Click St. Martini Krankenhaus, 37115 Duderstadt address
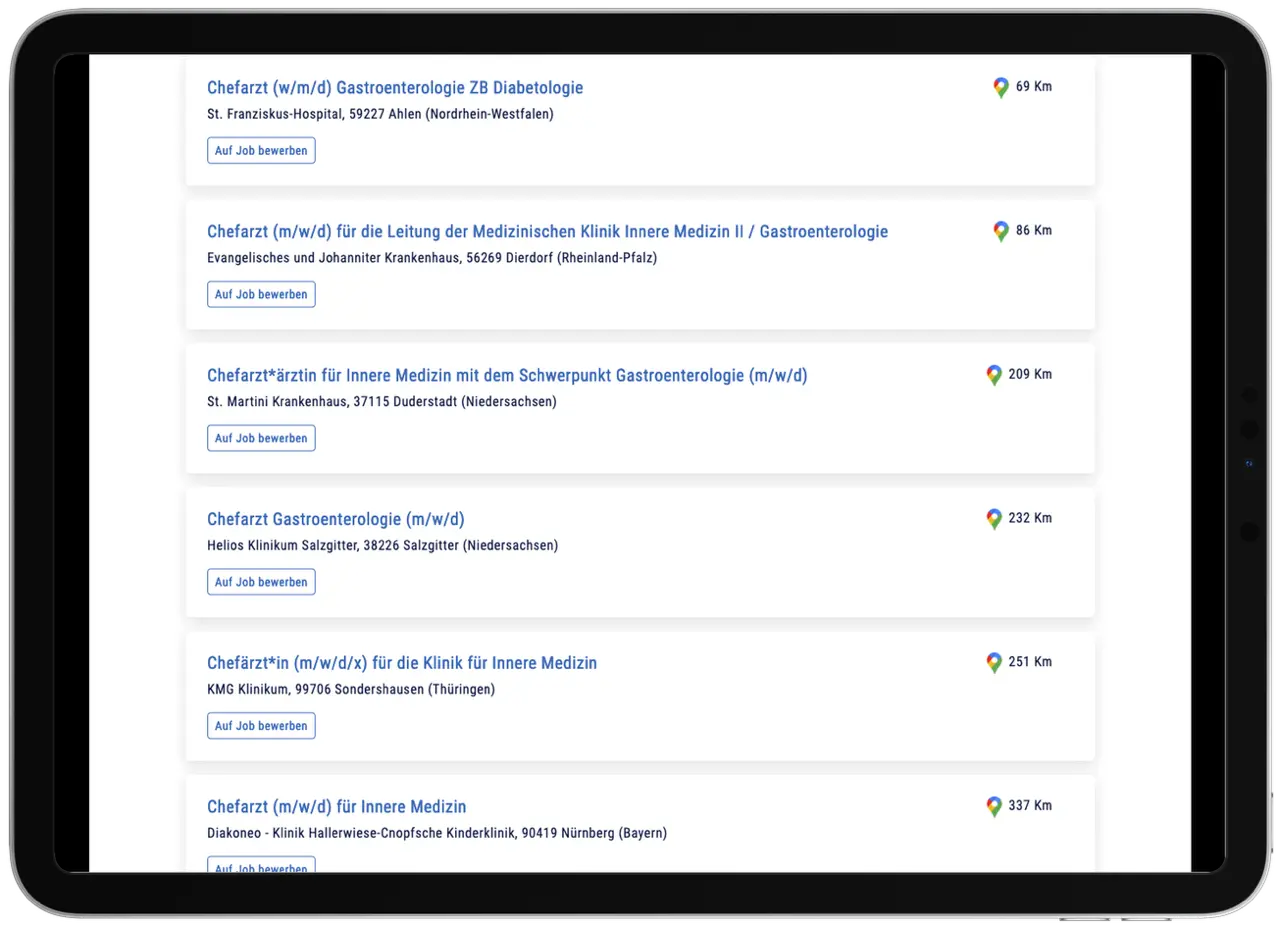 382,403
